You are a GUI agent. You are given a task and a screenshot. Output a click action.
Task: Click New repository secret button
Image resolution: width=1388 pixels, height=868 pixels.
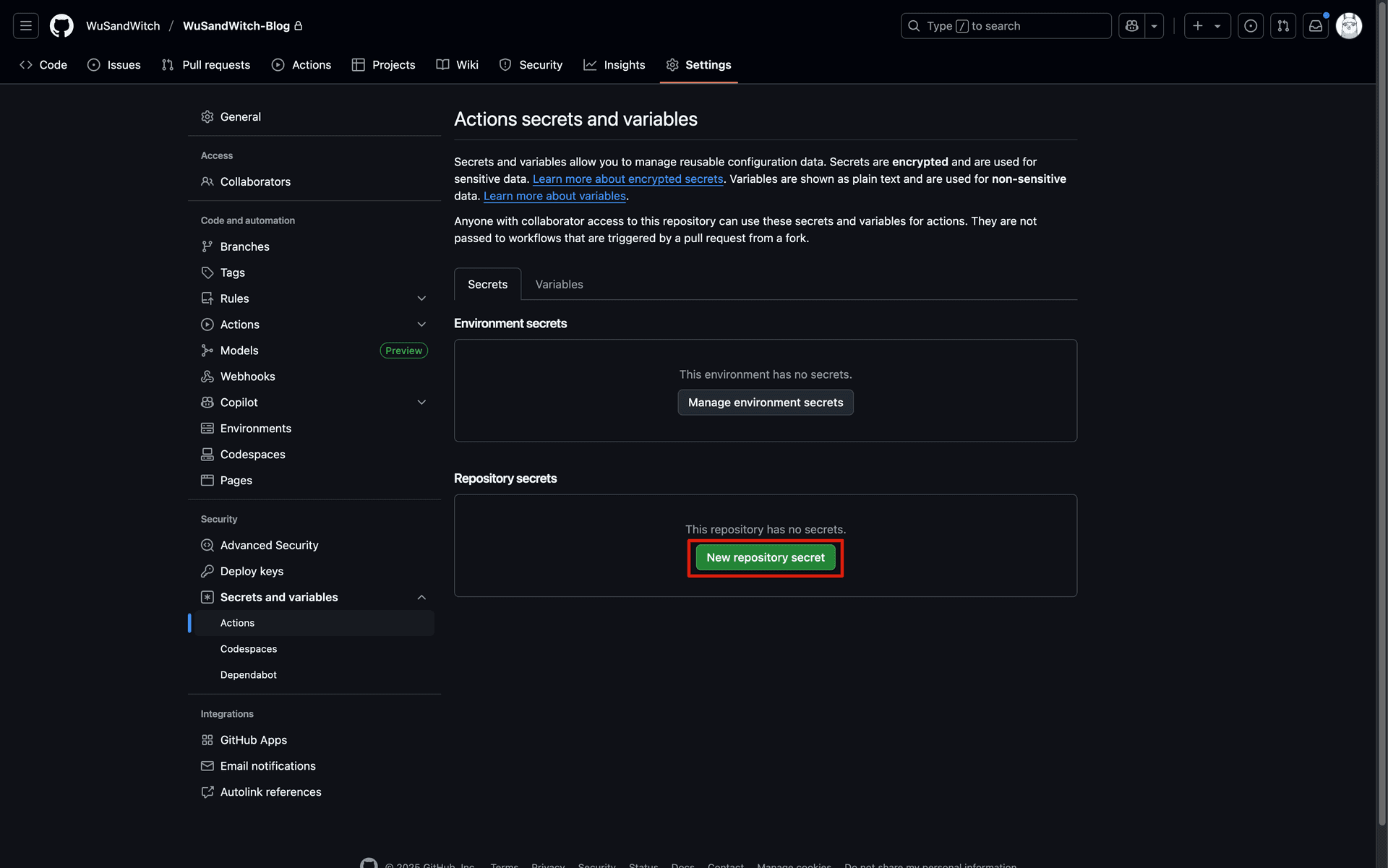pyautogui.click(x=765, y=558)
